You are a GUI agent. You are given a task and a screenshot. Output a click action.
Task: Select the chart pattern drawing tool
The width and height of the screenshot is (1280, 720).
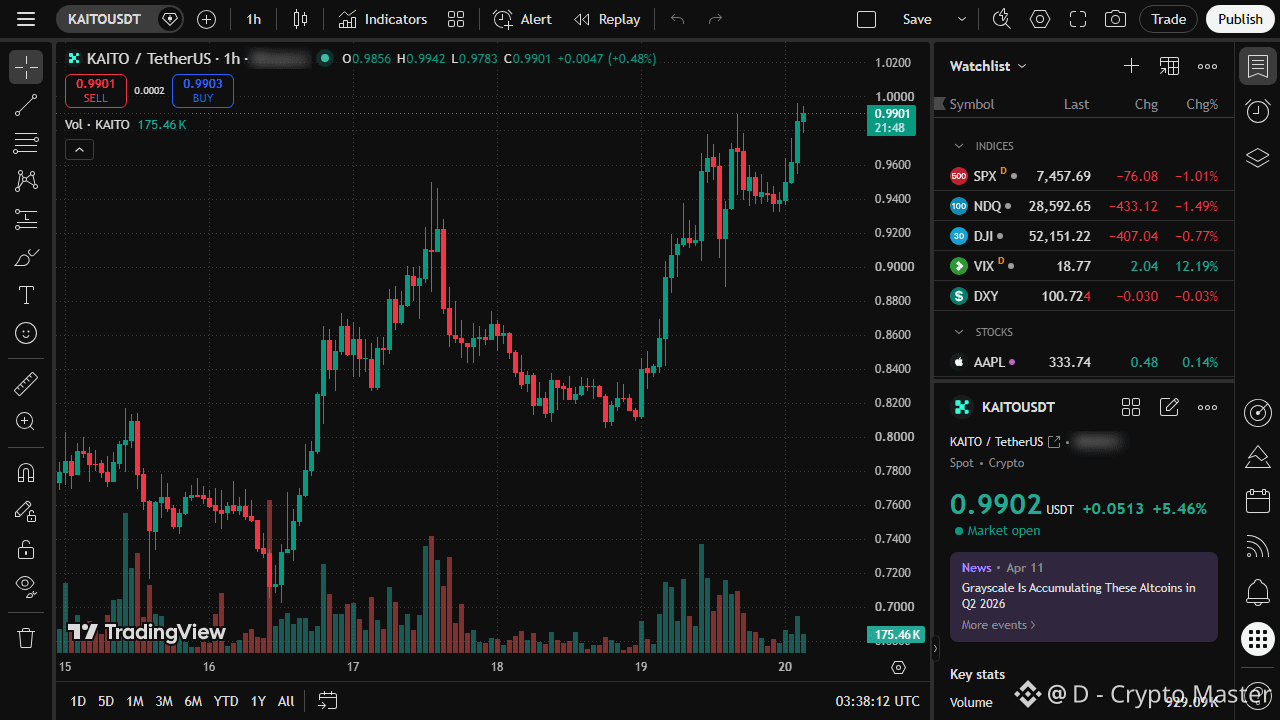(x=26, y=181)
